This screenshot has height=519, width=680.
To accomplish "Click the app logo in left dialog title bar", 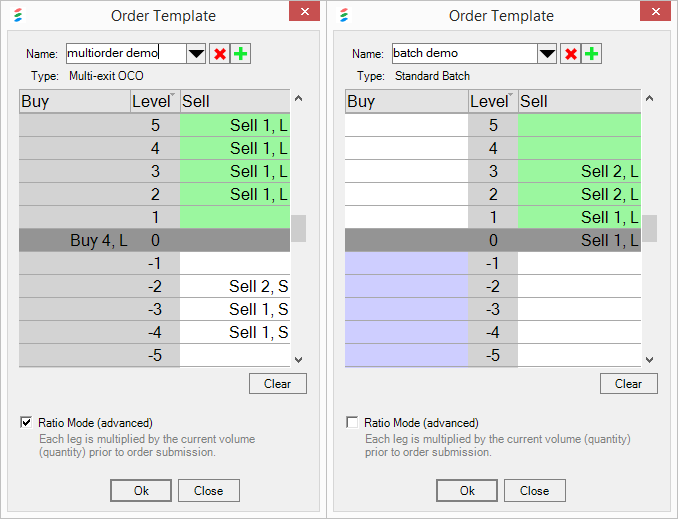I will point(18,16).
